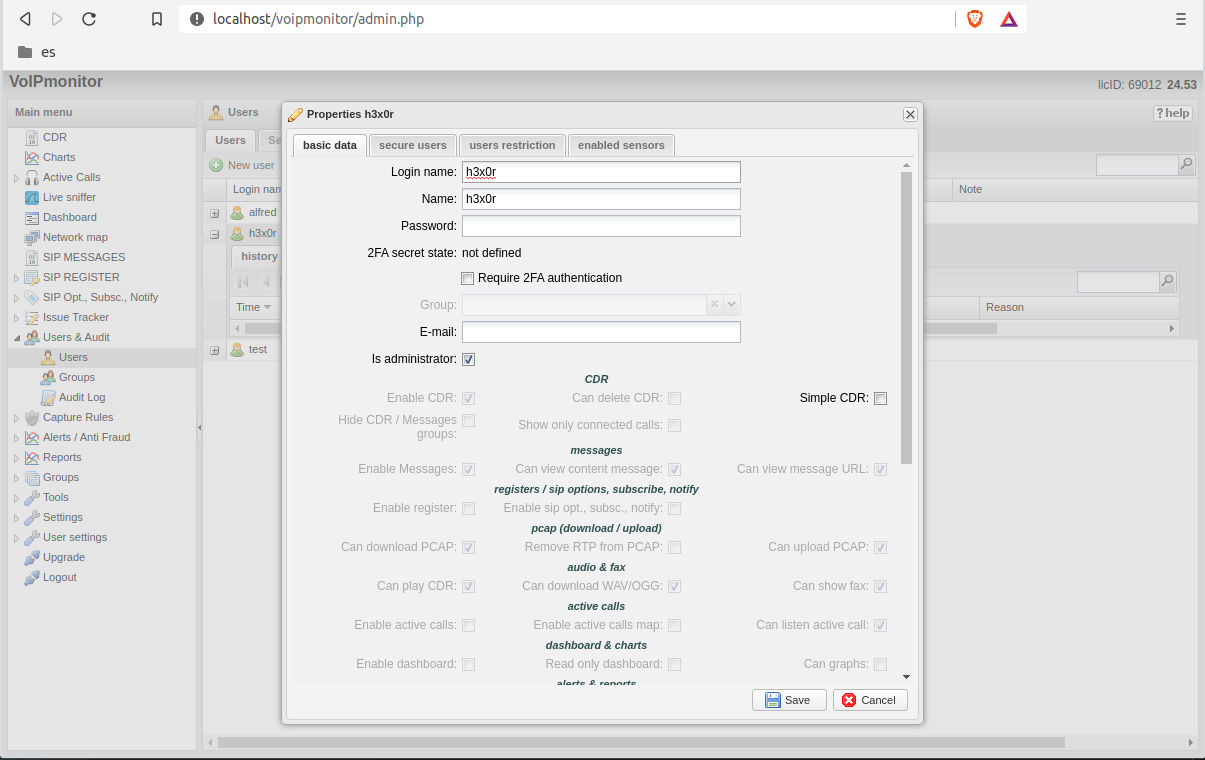
Task: Open the enabled sensors tab
Action: pyautogui.click(x=621, y=144)
